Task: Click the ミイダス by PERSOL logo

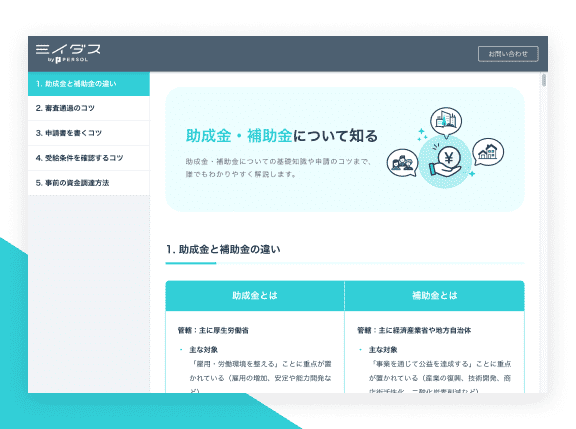Action: pos(68,54)
